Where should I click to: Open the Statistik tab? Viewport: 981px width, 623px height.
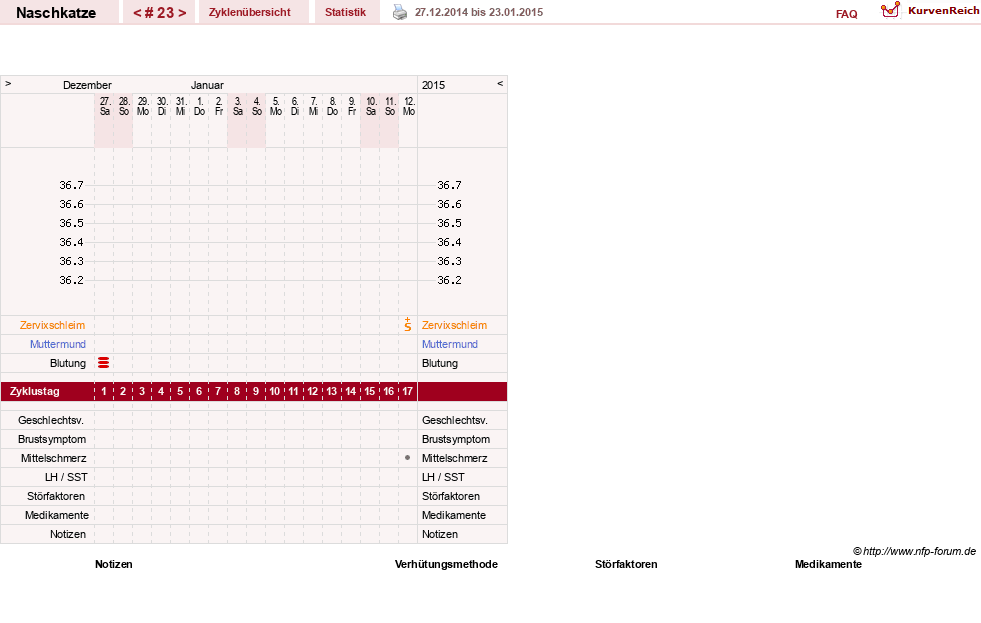coord(345,12)
